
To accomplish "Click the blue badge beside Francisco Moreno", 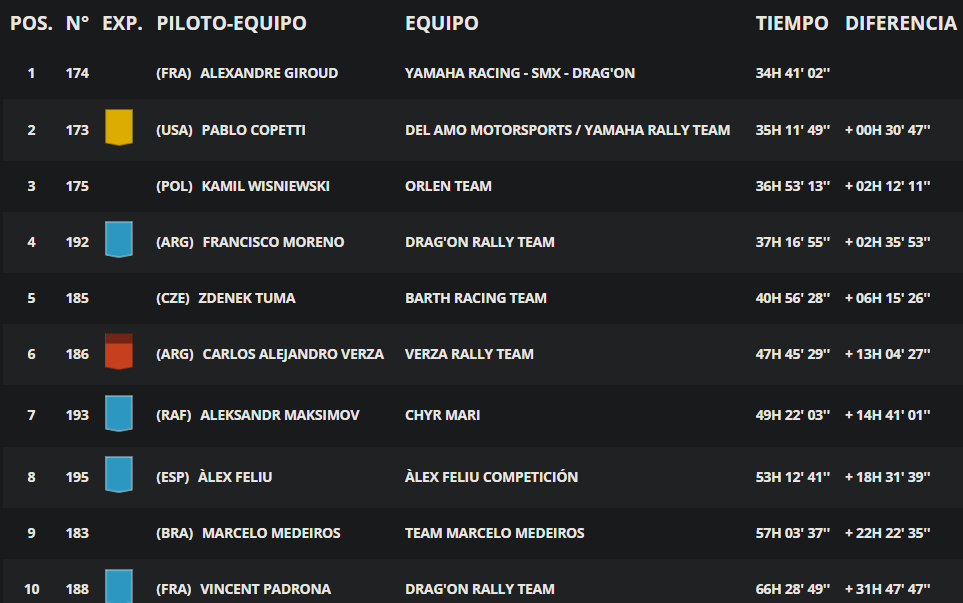I will tap(119, 239).
